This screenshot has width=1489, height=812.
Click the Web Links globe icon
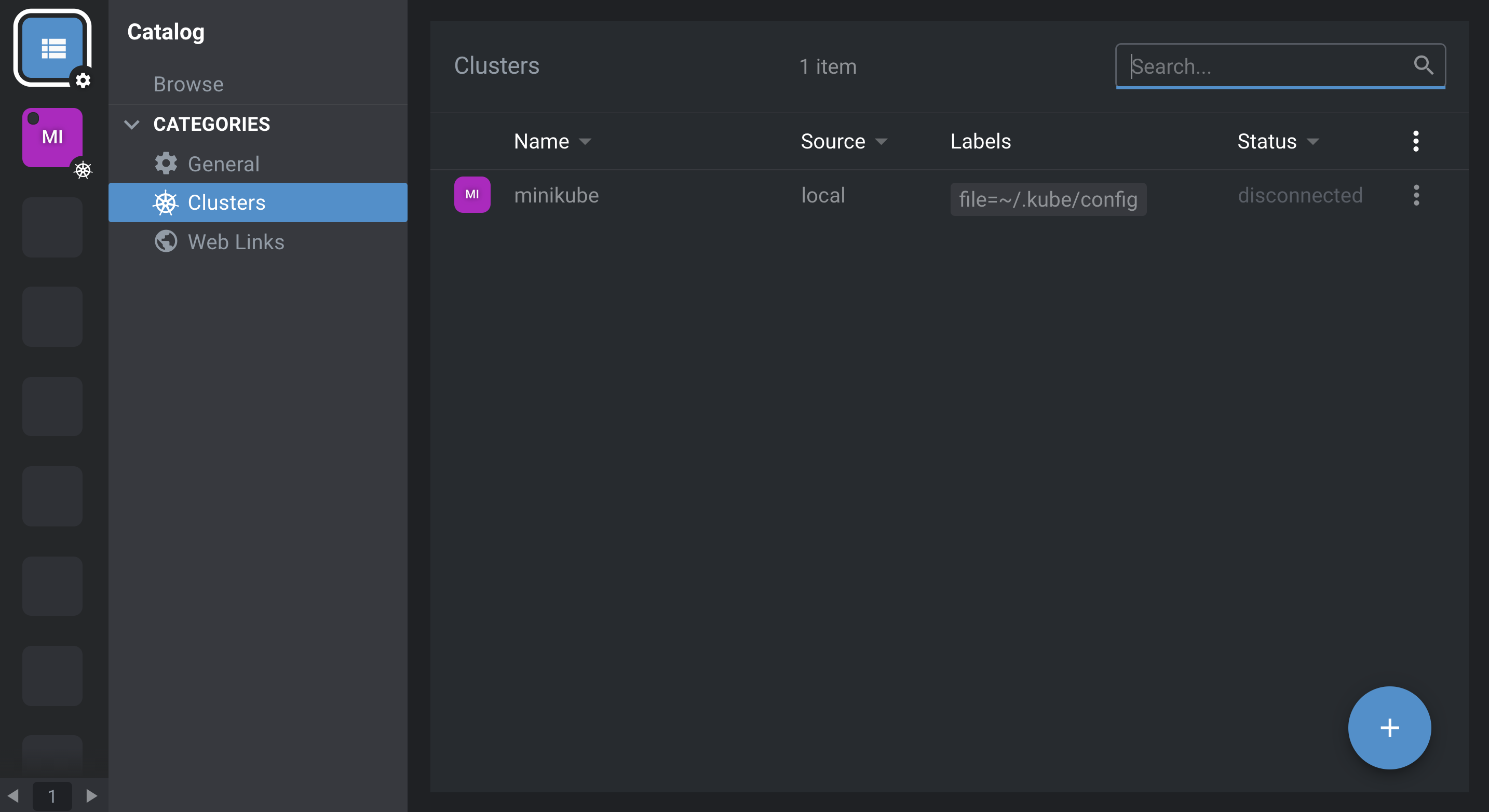tap(165, 241)
